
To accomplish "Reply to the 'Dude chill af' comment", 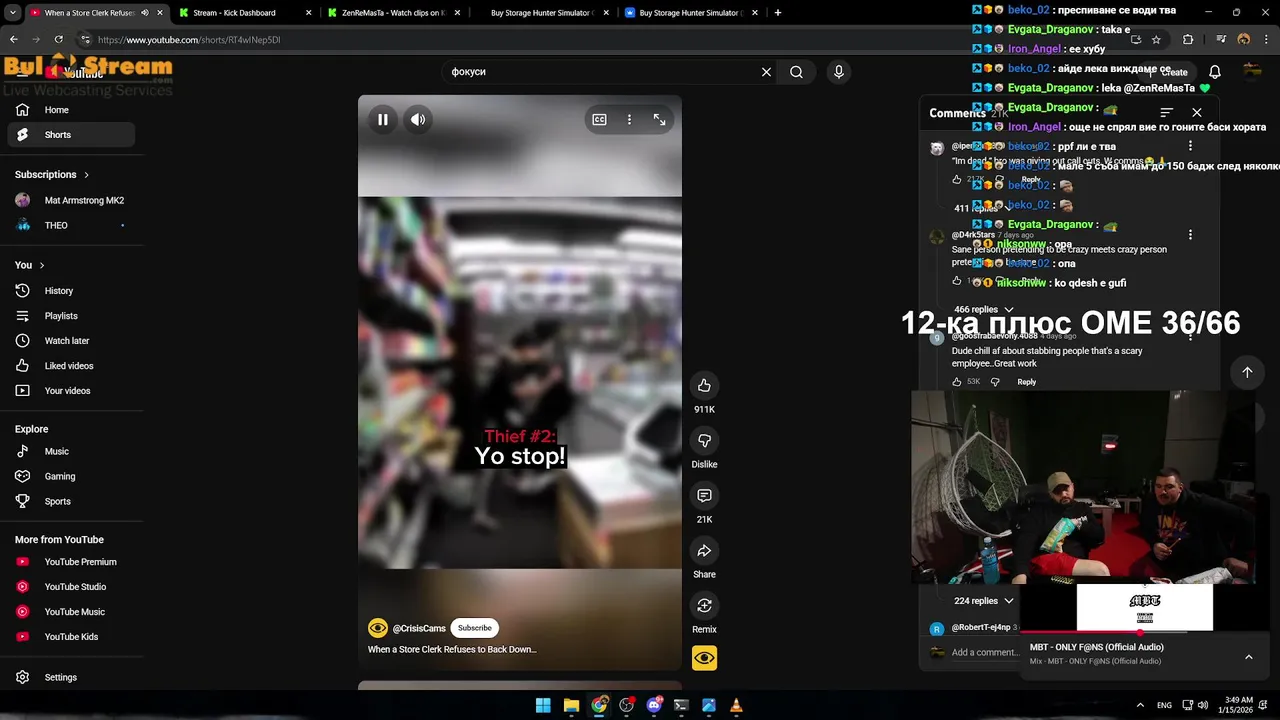I will click(x=1026, y=382).
